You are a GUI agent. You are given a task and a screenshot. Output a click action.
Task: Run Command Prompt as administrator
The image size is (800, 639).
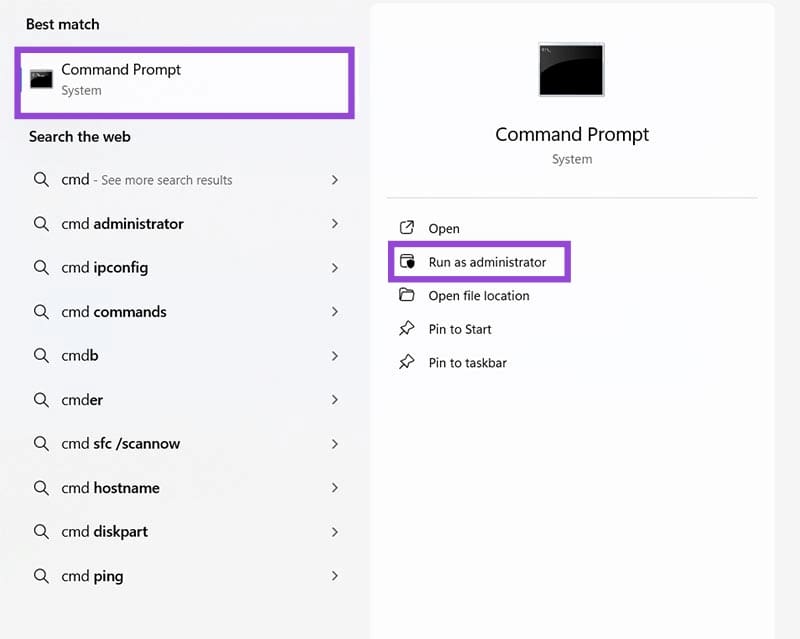pos(487,262)
